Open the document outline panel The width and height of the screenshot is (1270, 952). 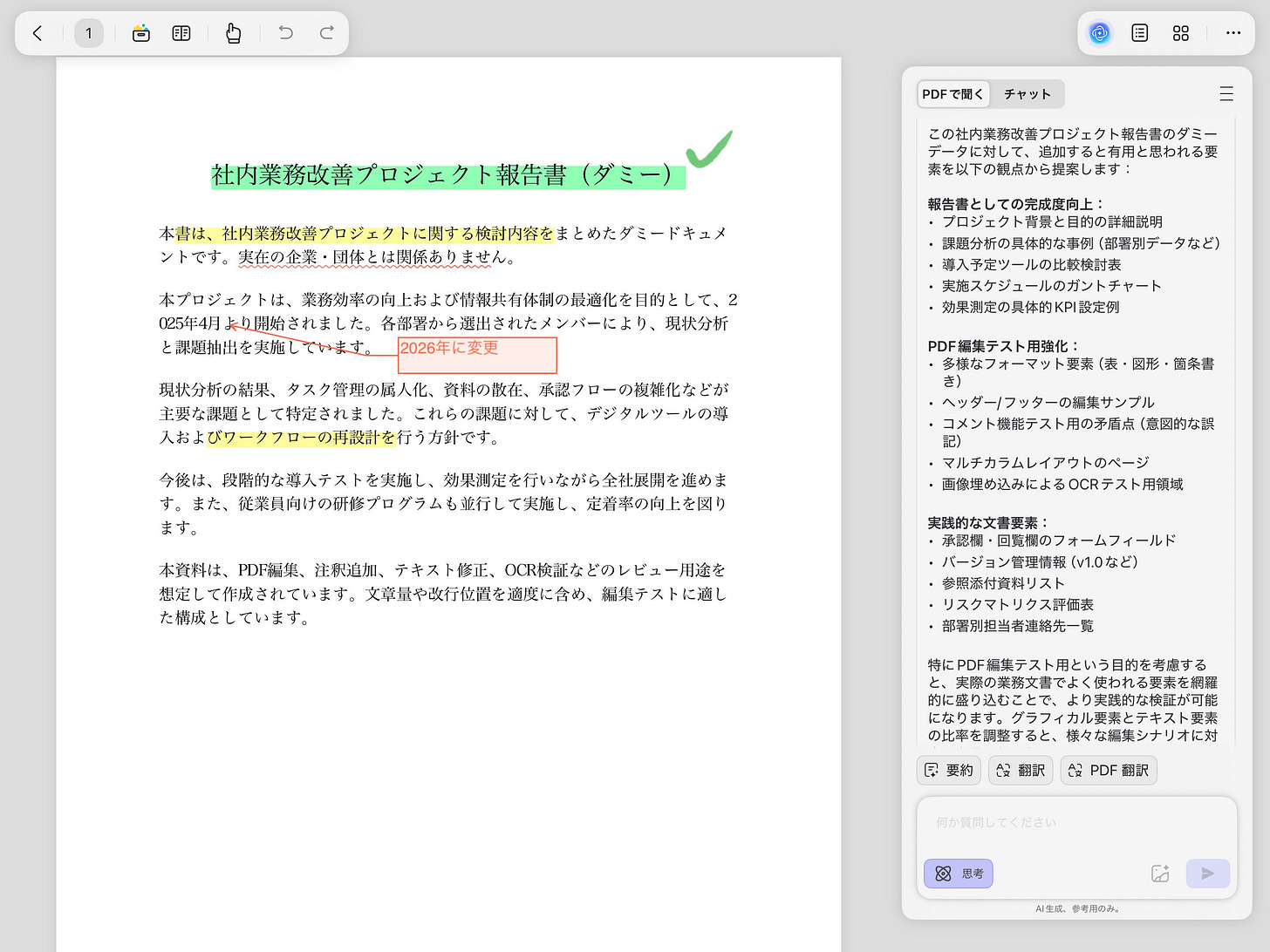[1139, 32]
